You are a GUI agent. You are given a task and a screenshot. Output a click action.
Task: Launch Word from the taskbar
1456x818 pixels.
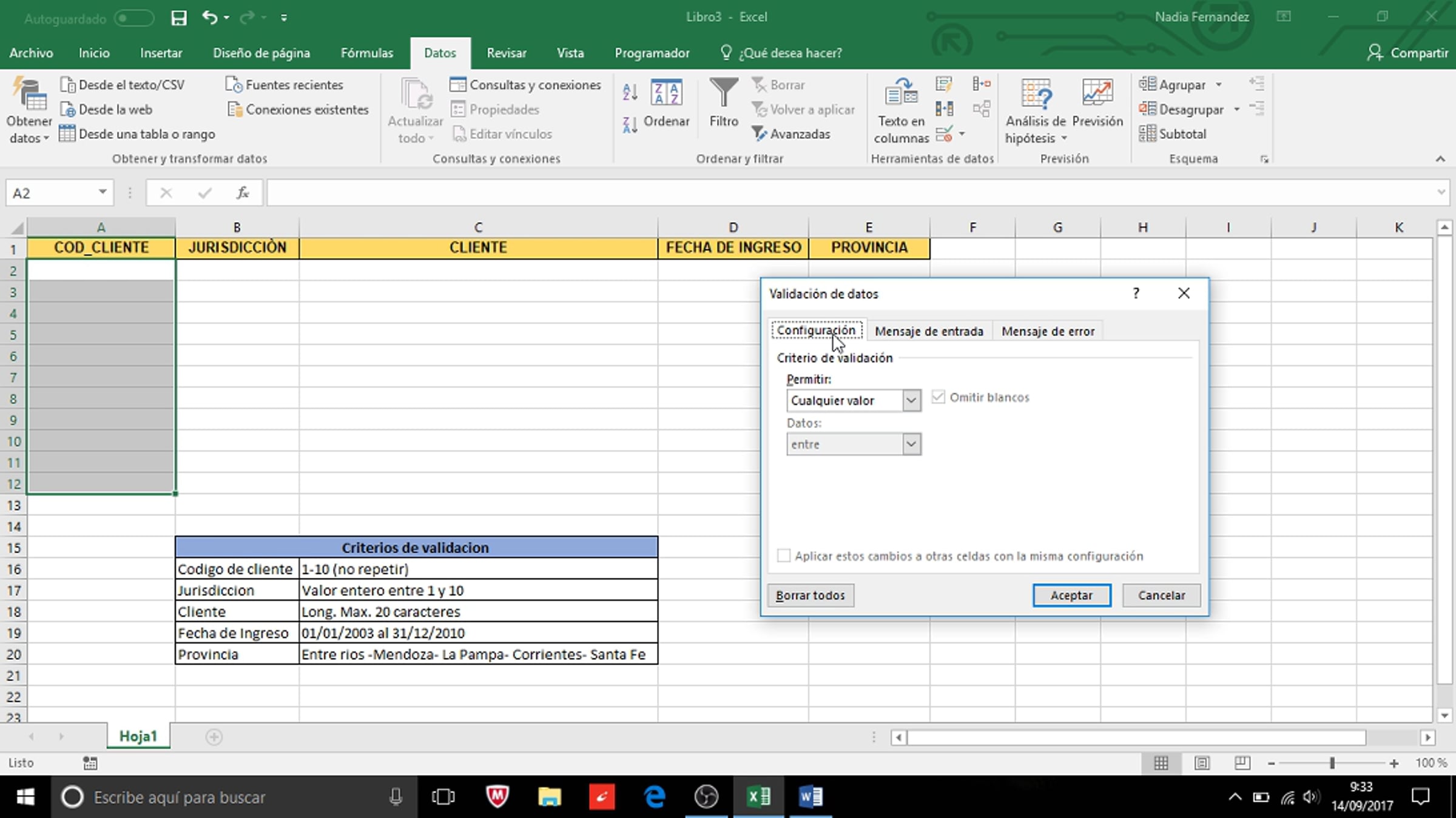pos(811,796)
